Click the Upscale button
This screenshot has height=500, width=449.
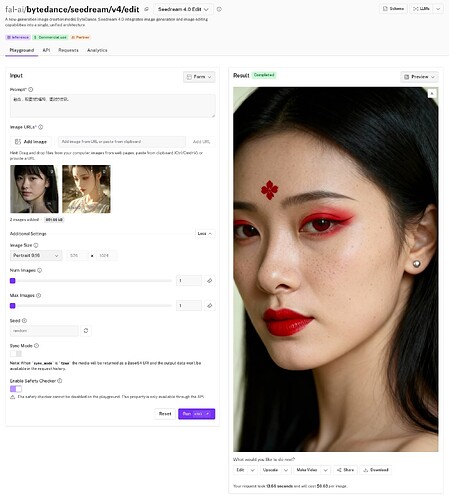[x=270, y=470]
